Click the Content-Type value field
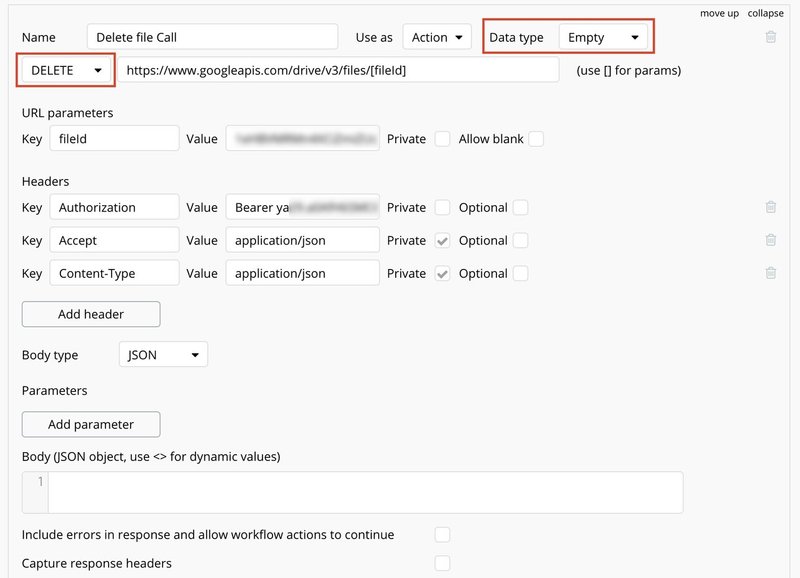 click(303, 273)
